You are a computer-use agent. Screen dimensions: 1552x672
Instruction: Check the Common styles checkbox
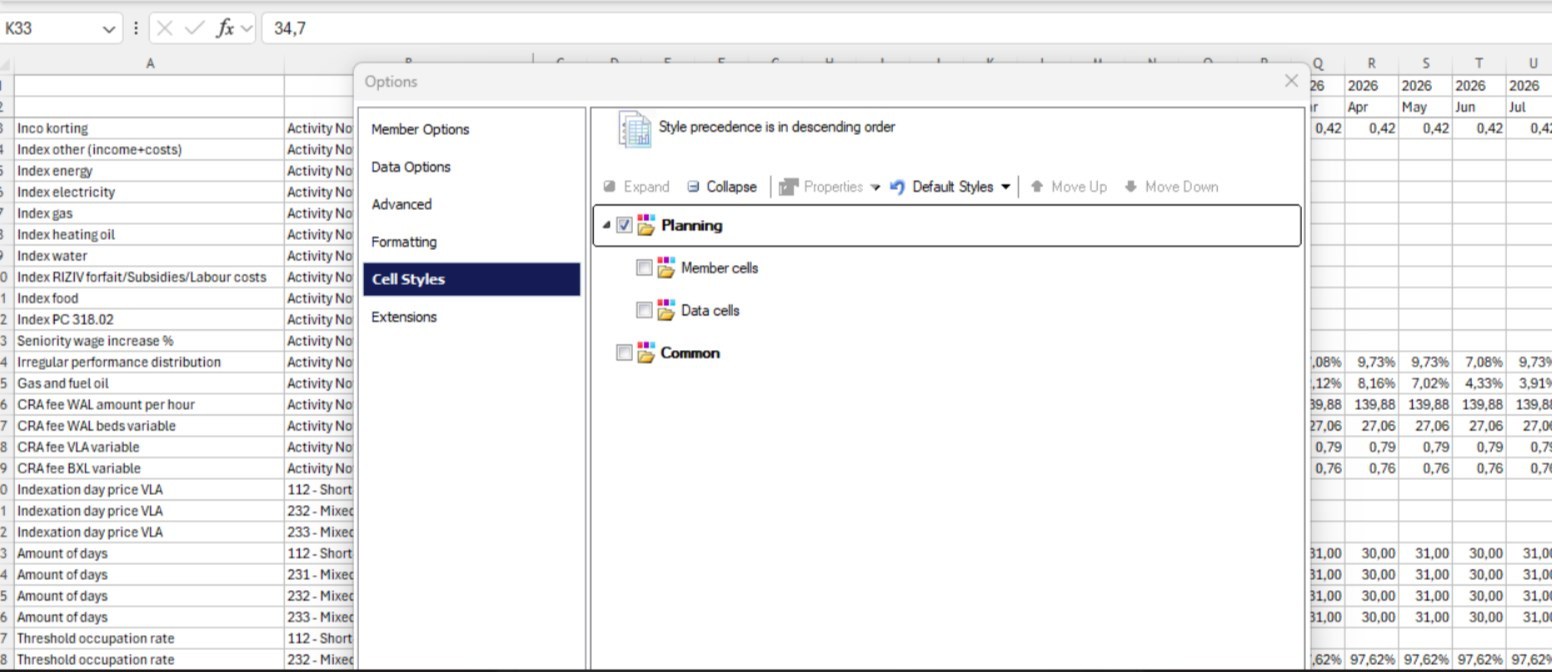624,352
